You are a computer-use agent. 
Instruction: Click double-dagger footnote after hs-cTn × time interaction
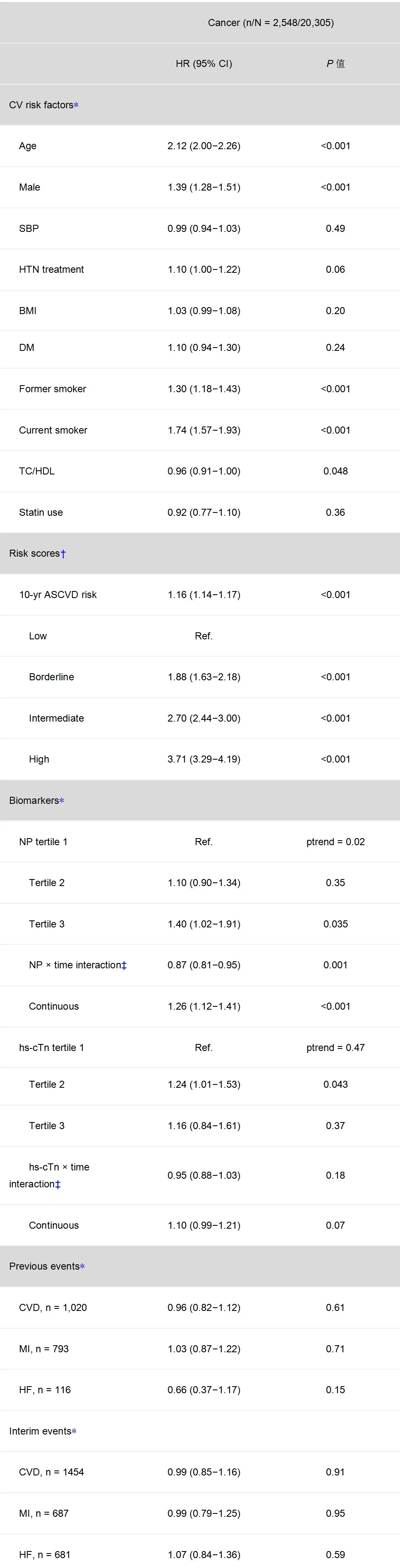tap(58, 1184)
